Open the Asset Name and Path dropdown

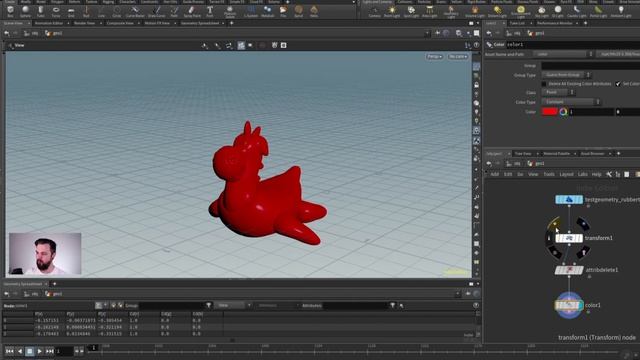coord(563,54)
